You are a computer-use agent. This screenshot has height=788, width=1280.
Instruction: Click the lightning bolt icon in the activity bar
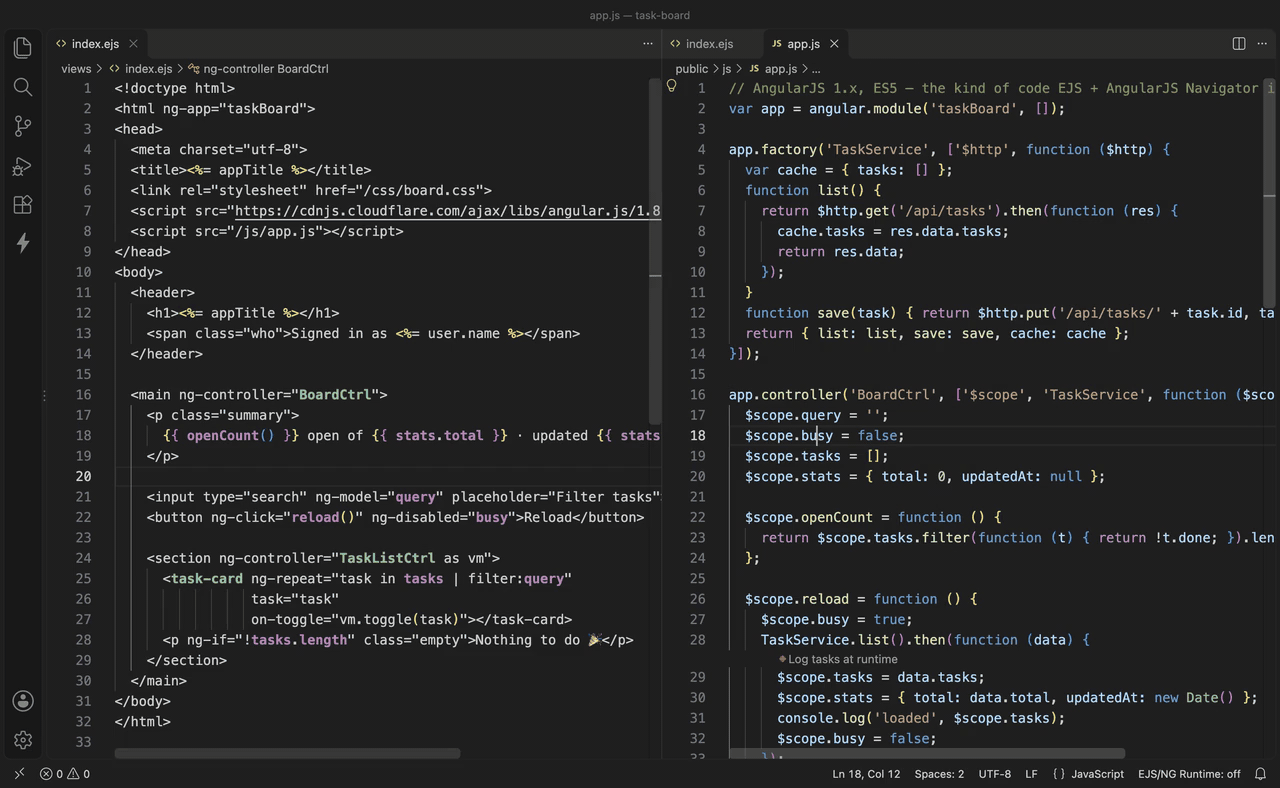(x=23, y=243)
